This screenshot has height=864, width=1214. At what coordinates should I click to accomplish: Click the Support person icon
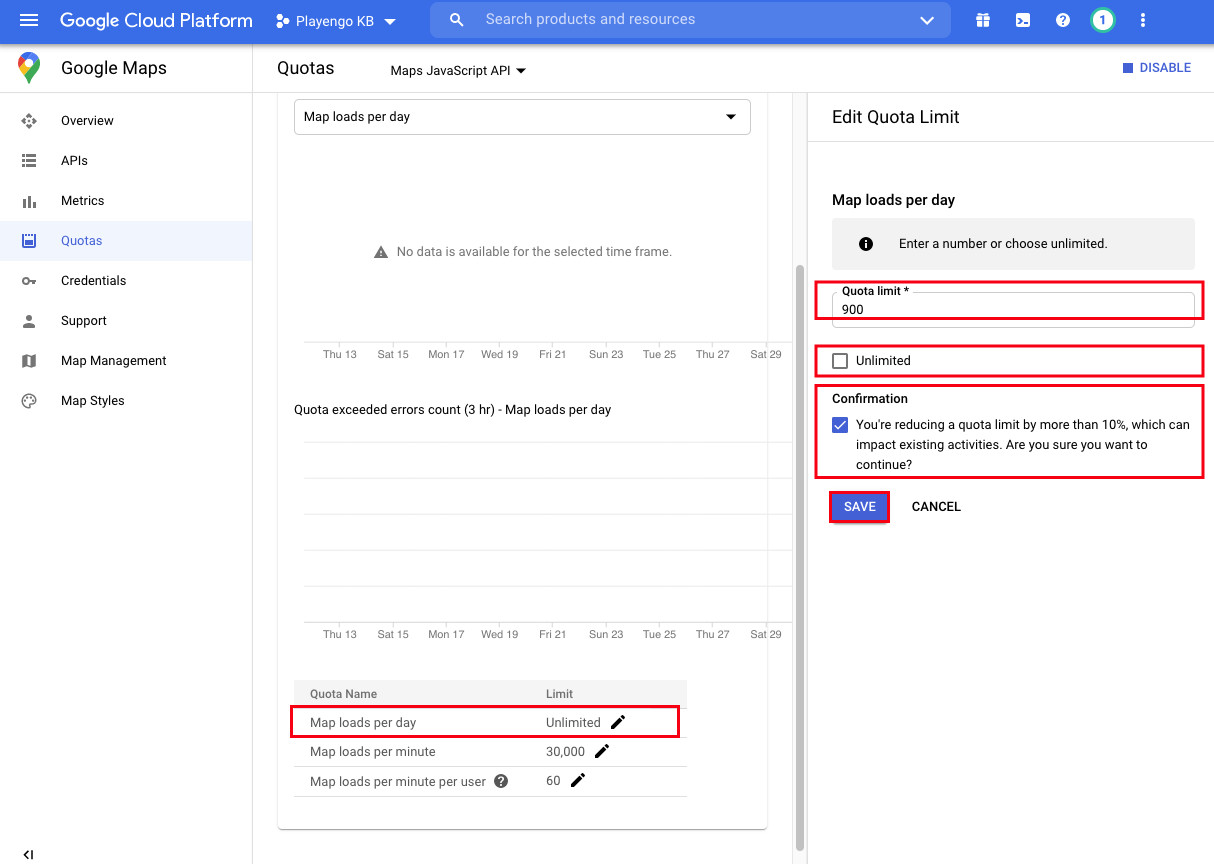pyautogui.click(x=29, y=321)
